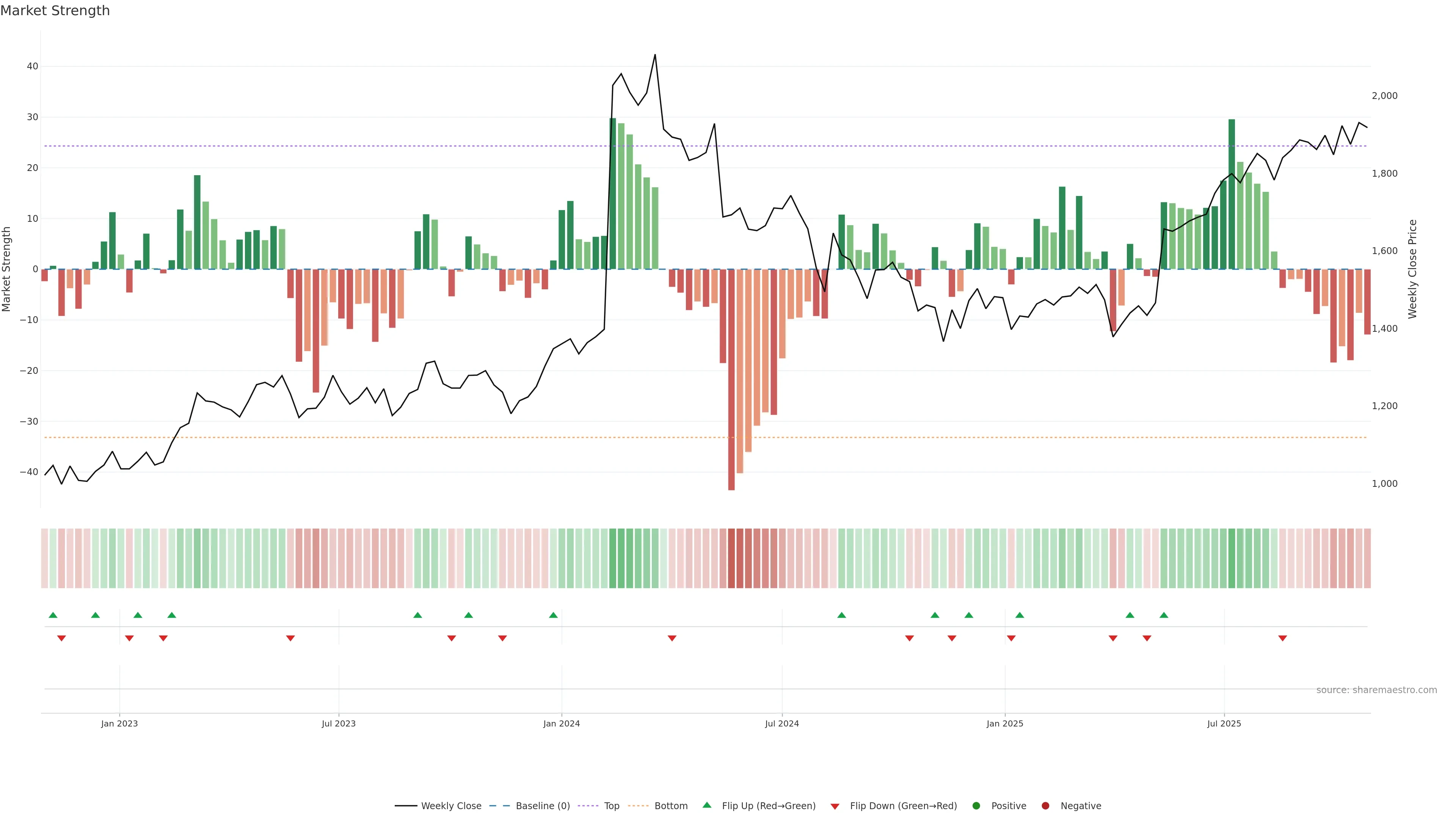Click the green Flip Up triangle legend icon
The height and width of the screenshot is (819, 1456).
coord(706,805)
